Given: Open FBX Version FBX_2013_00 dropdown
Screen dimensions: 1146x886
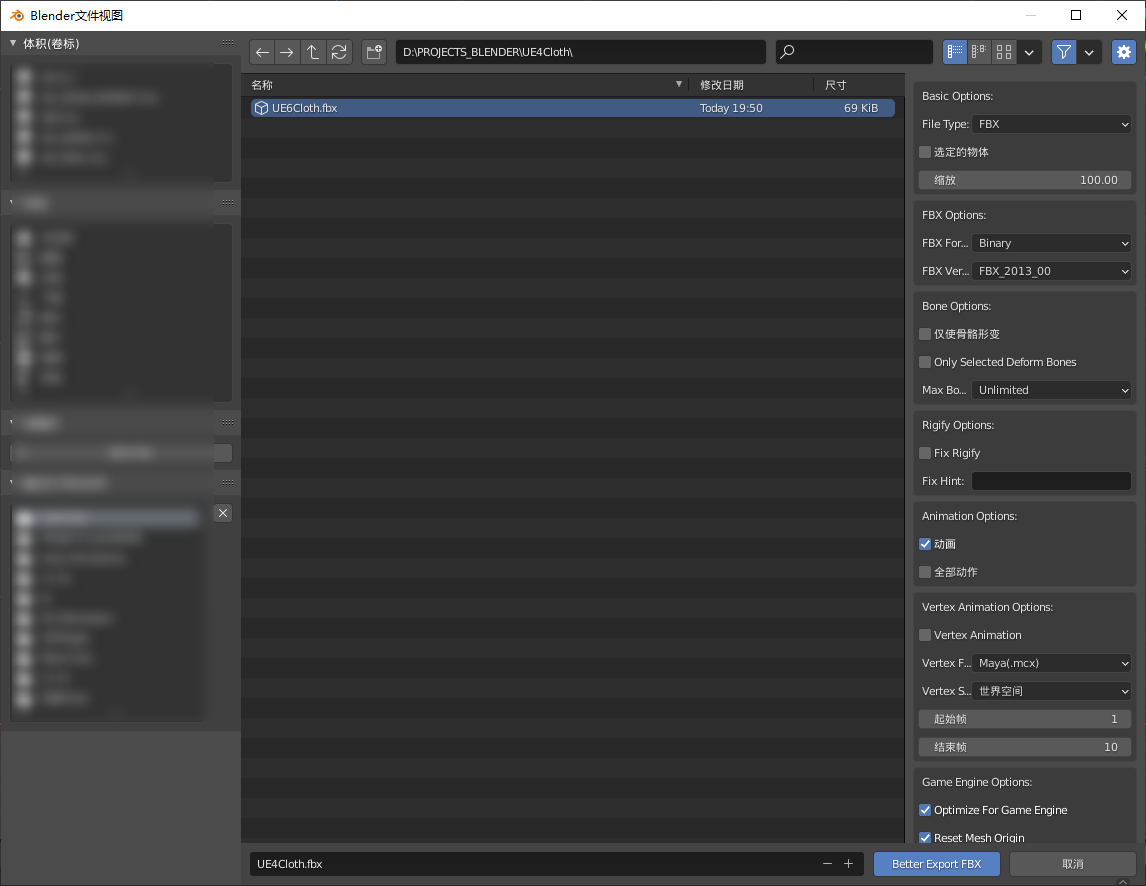Looking at the screenshot, I should tap(1051, 271).
